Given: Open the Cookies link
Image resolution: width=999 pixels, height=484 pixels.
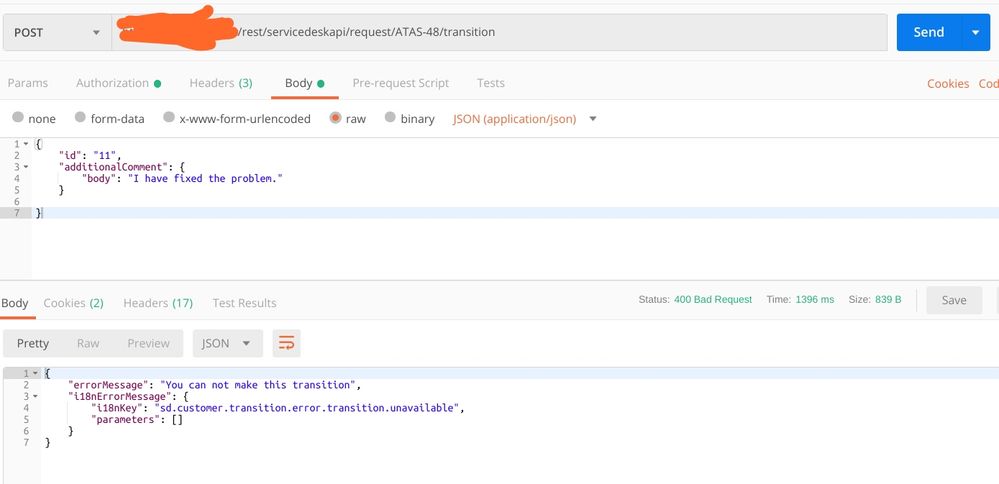Looking at the screenshot, I should pyautogui.click(x=947, y=83).
